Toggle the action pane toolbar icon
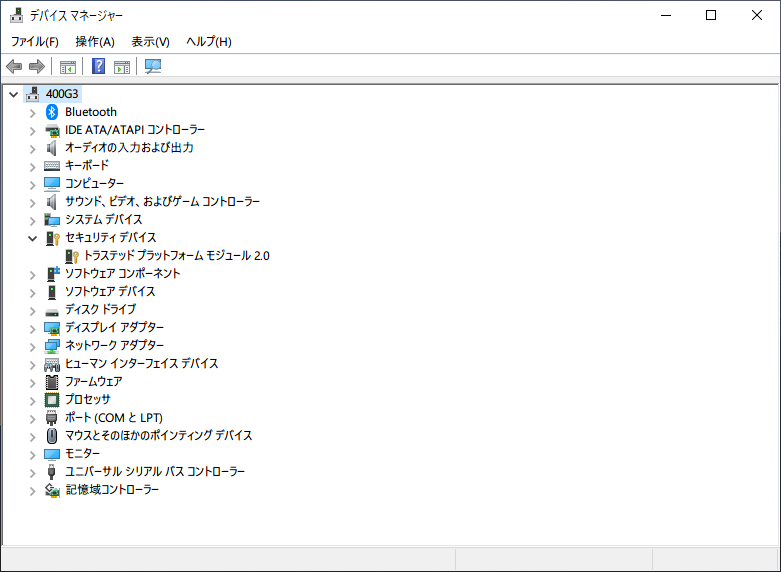781x572 pixels. point(122,66)
